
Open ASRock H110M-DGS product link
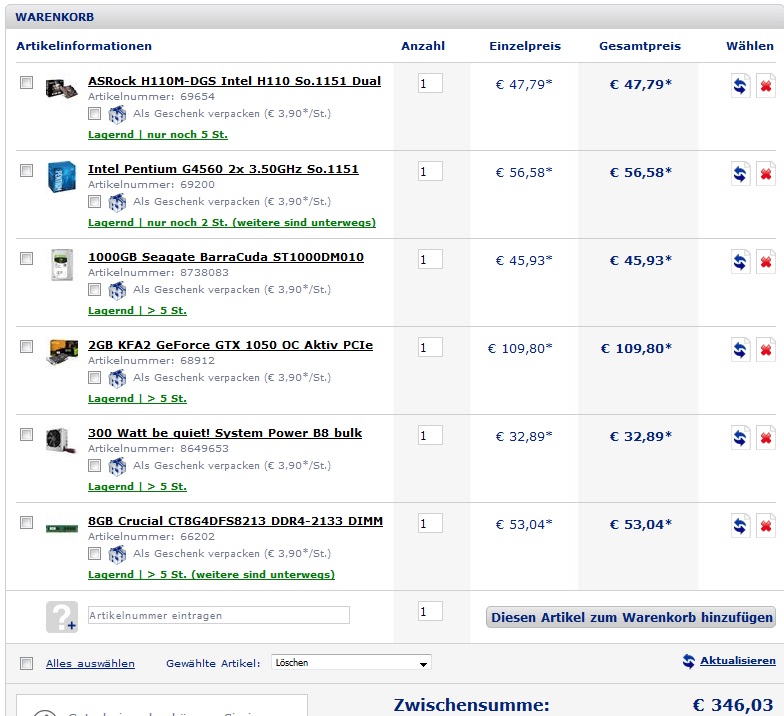[x=234, y=81]
